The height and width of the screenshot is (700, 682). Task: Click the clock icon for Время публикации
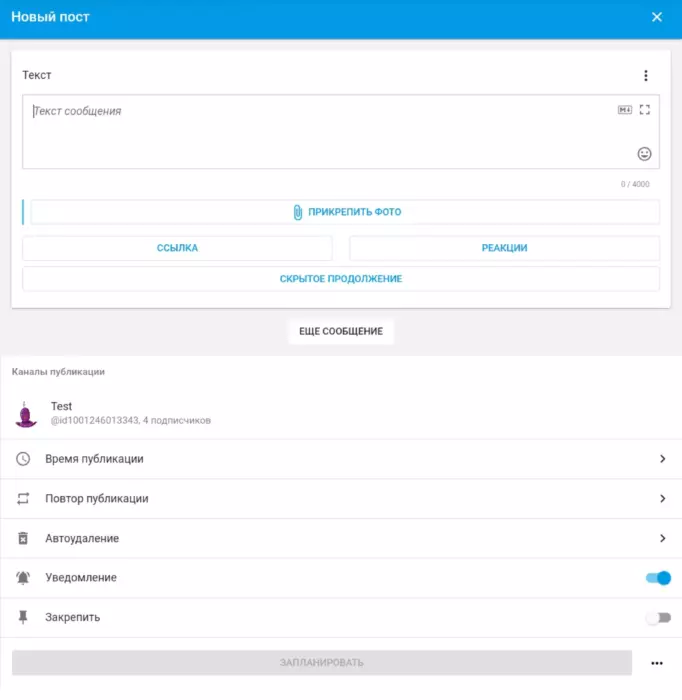tap(23, 459)
